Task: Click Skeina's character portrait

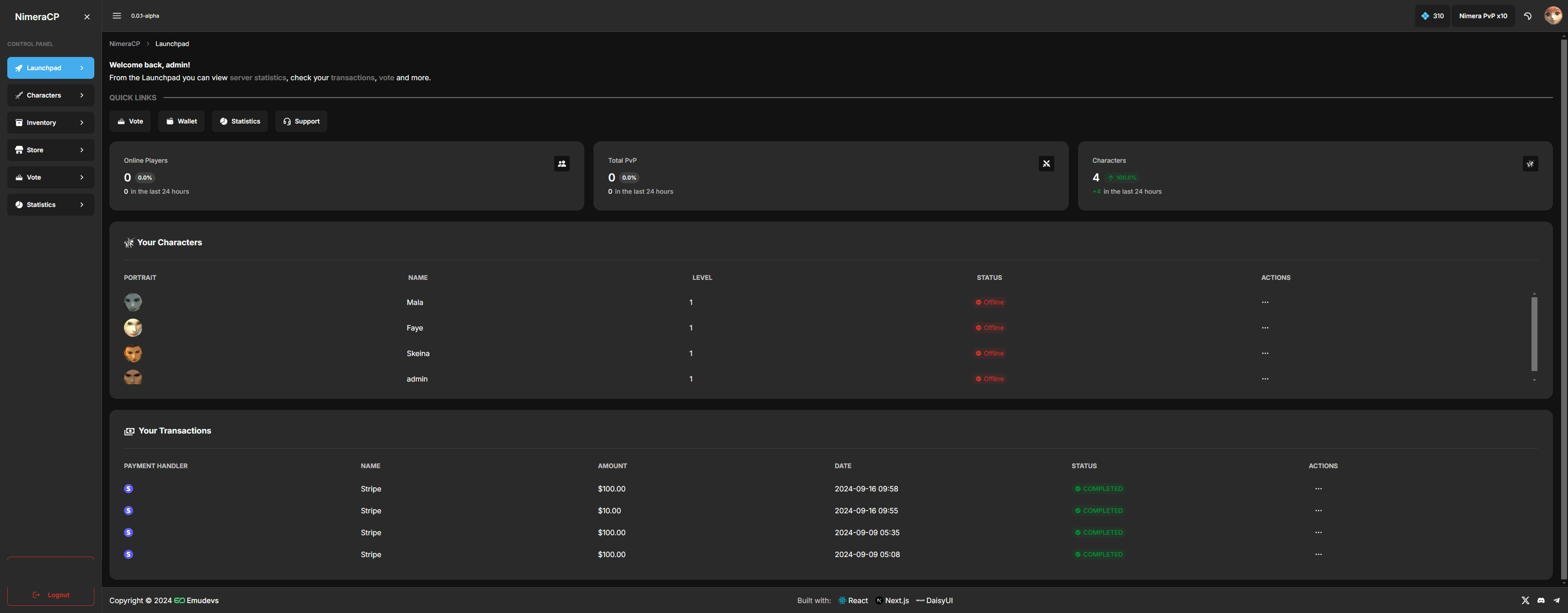Action: [x=133, y=353]
